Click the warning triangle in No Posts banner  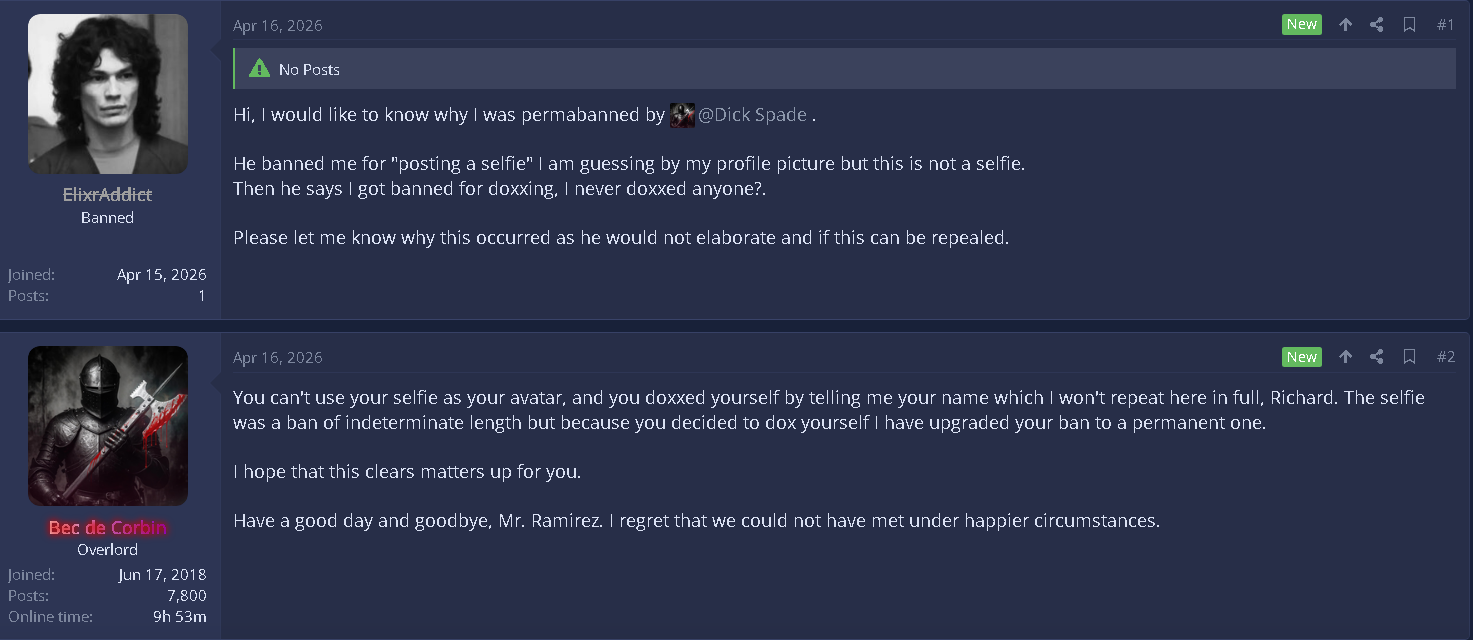(x=260, y=69)
